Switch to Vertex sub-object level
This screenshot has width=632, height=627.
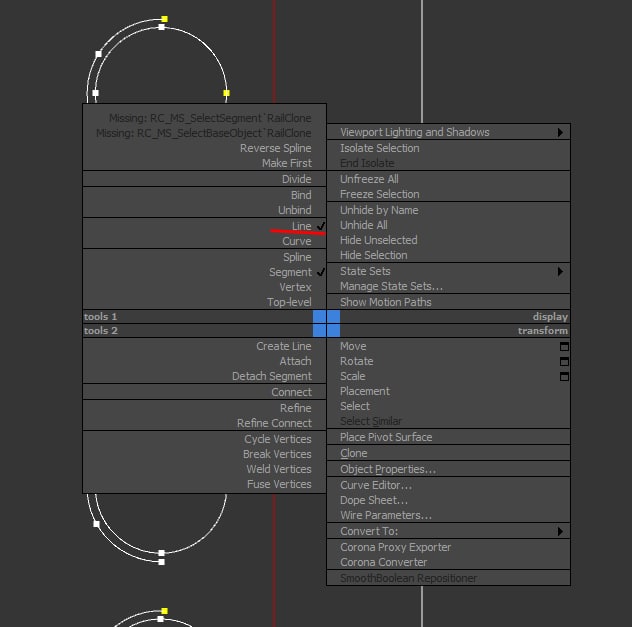(x=295, y=287)
